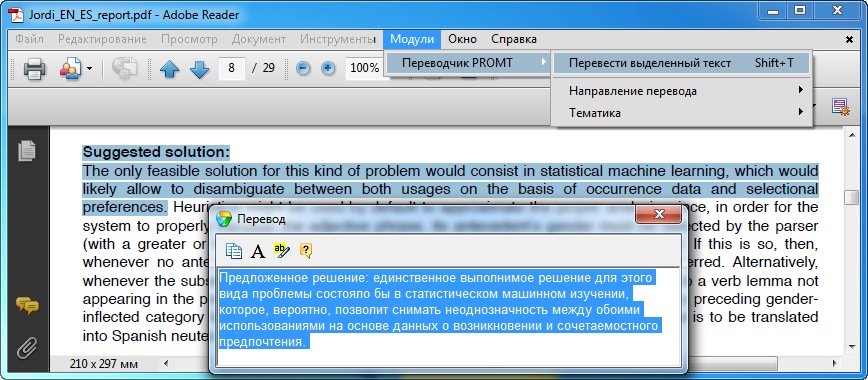868x380 pixels.
Task: Open the Файл menu
Action: 30,39
